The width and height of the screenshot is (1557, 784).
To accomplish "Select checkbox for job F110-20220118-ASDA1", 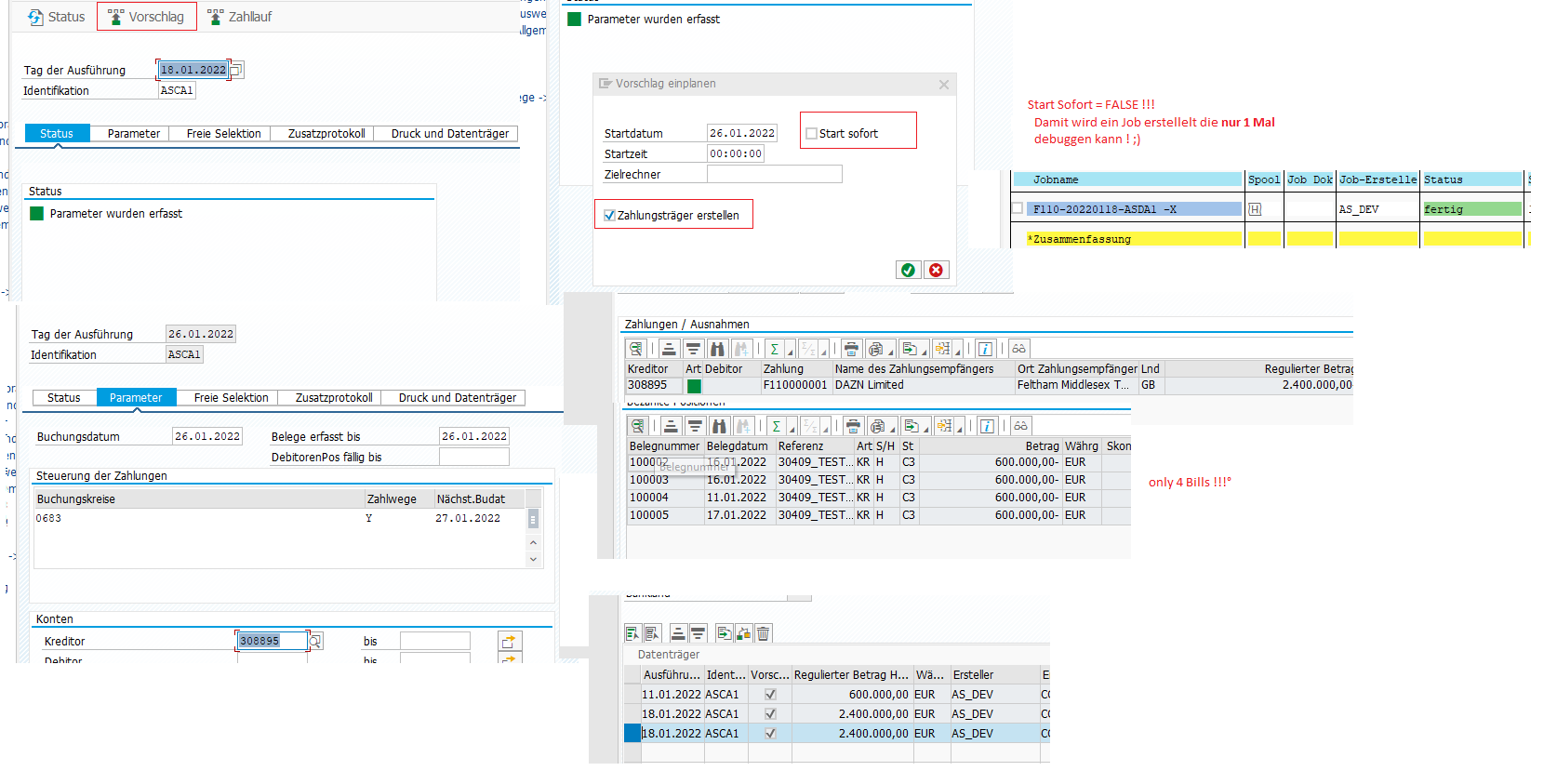I will click(x=1018, y=209).
